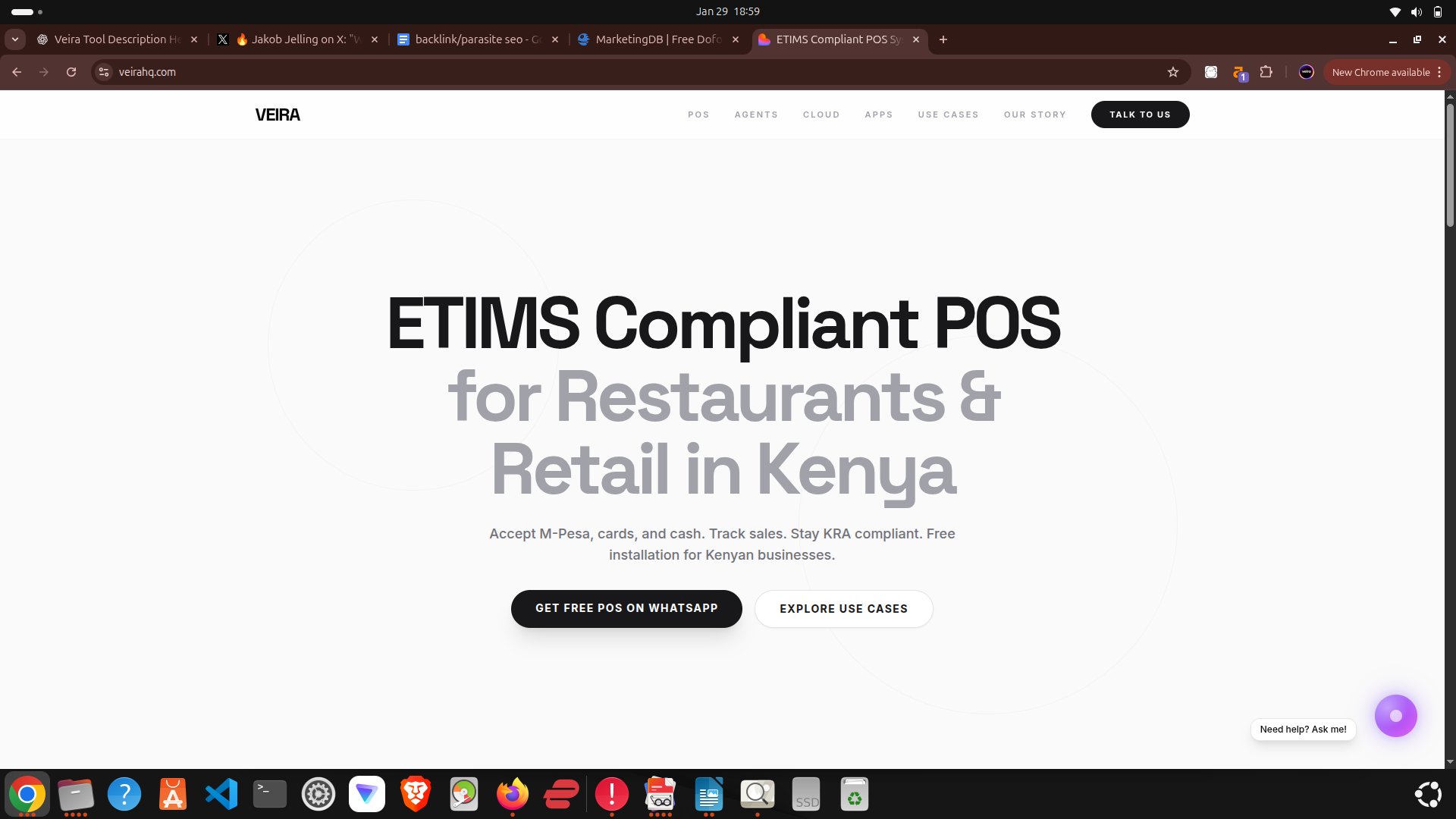Screen dimensions: 1456x819
Task: Open the USE CASES nav item
Action: pos(948,115)
